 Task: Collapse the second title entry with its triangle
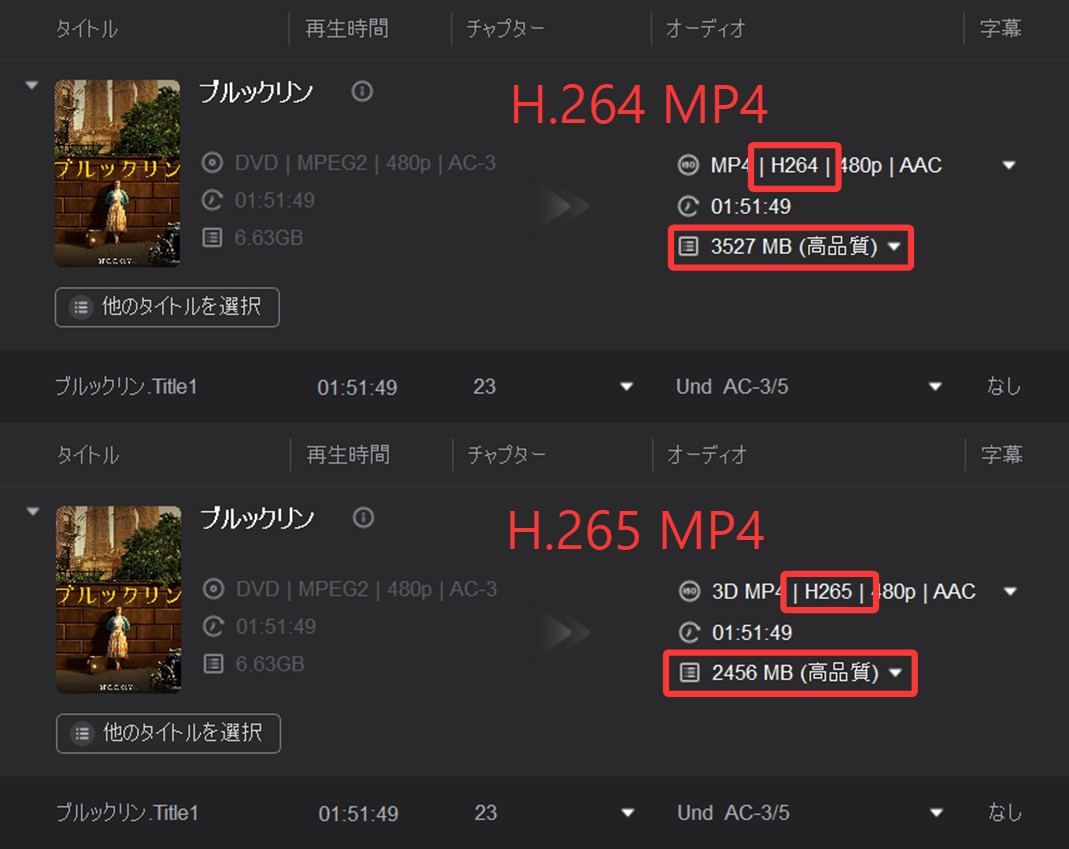pos(33,511)
